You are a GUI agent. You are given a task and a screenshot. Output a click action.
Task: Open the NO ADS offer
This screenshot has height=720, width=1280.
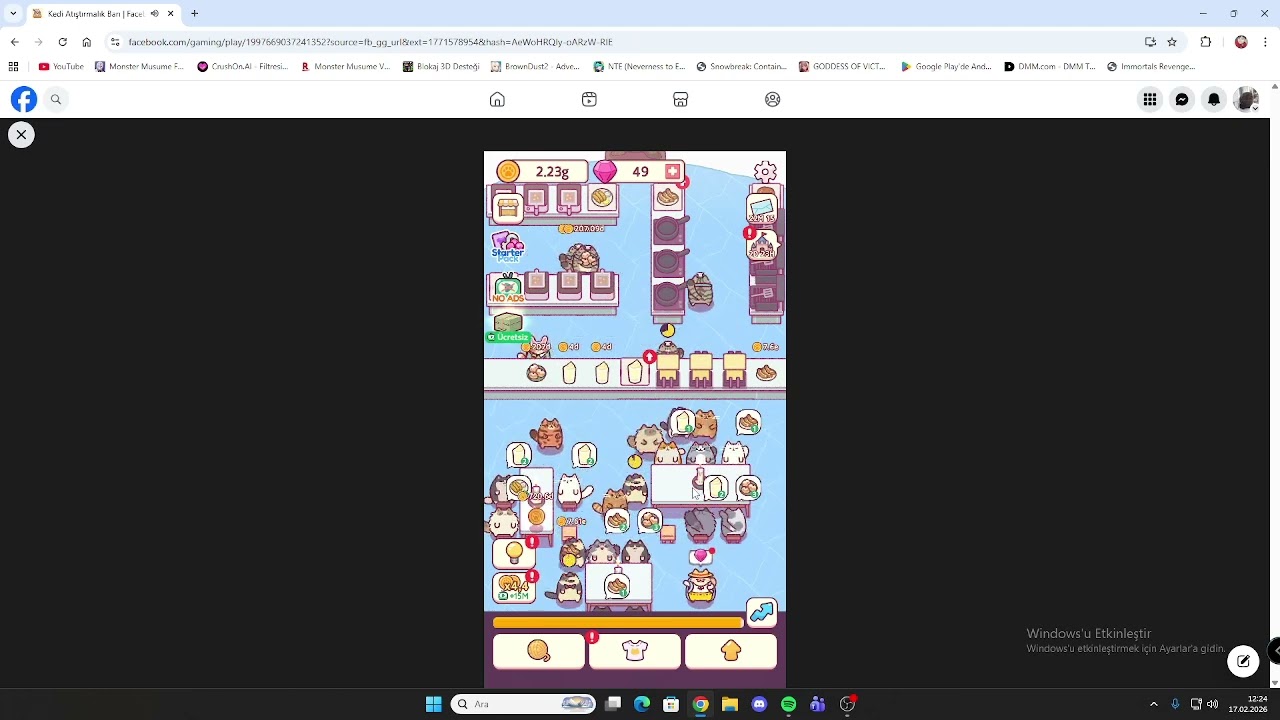(508, 289)
